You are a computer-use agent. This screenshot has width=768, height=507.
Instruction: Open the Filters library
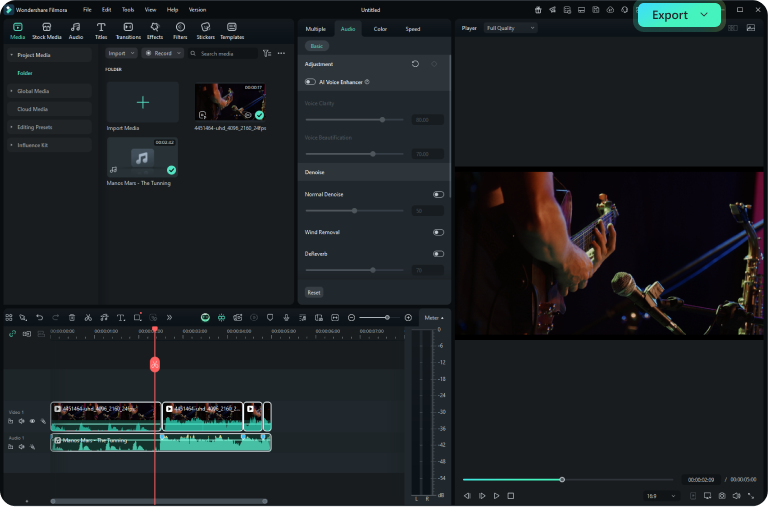click(x=180, y=30)
